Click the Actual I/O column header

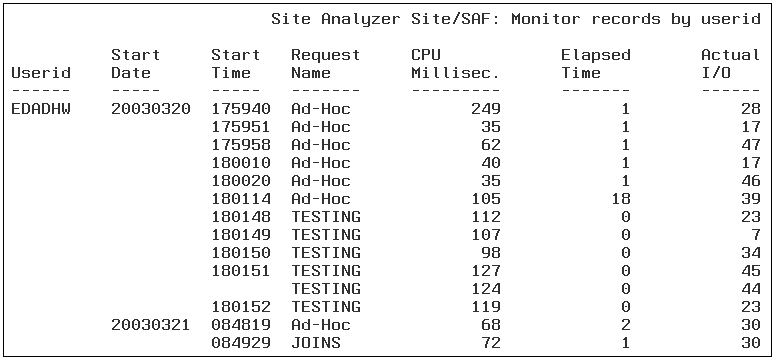click(x=731, y=64)
